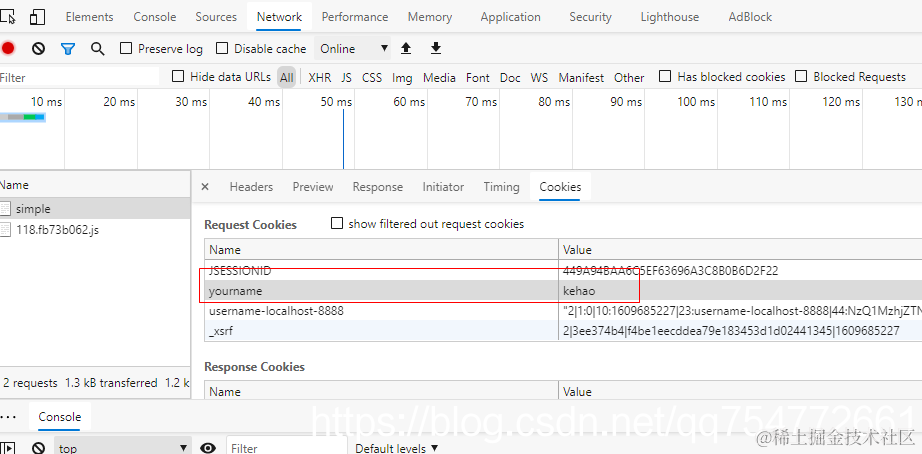Focus the network Filter text field
The image size is (922, 454).
(x=79, y=77)
